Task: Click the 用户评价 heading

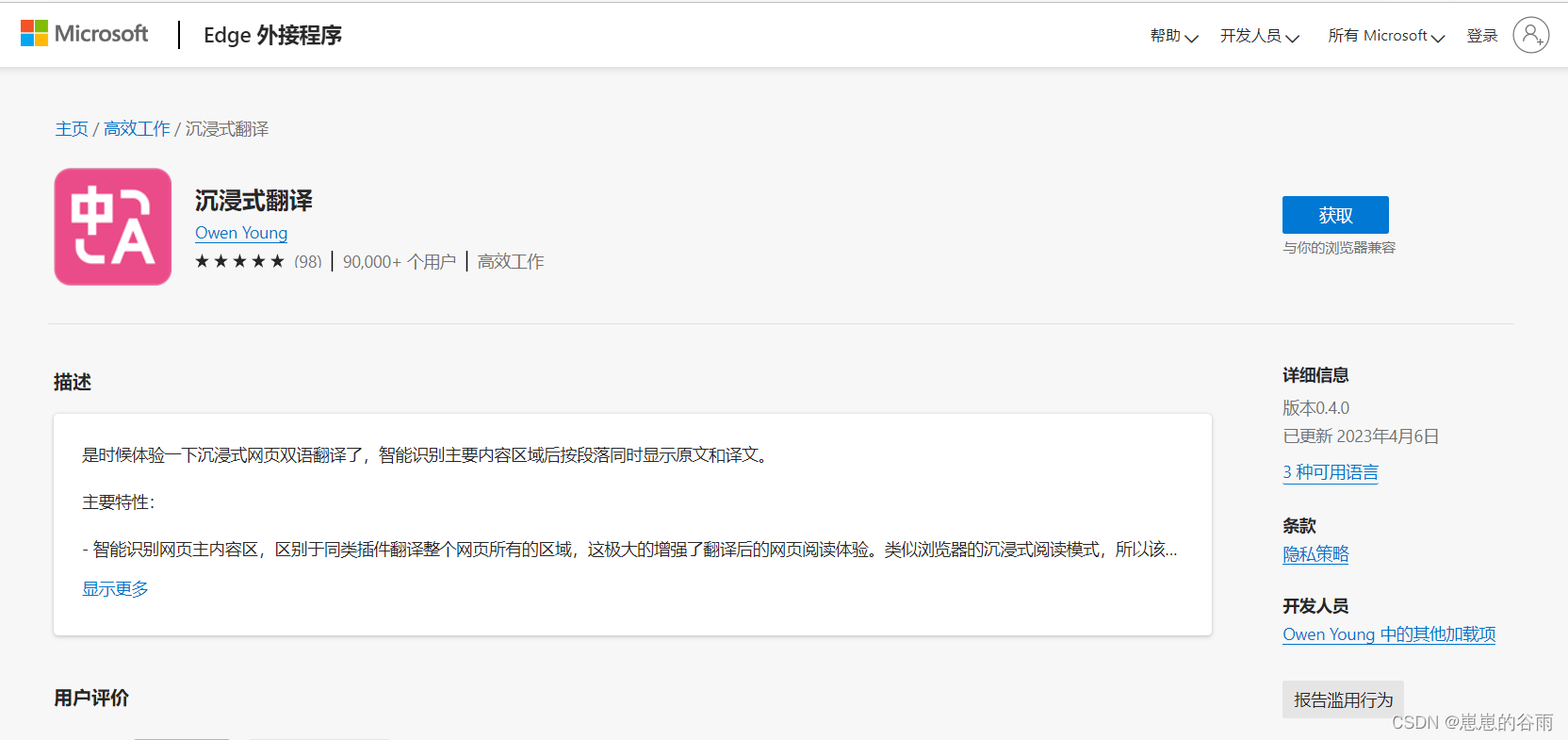Action: pos(91,698)
